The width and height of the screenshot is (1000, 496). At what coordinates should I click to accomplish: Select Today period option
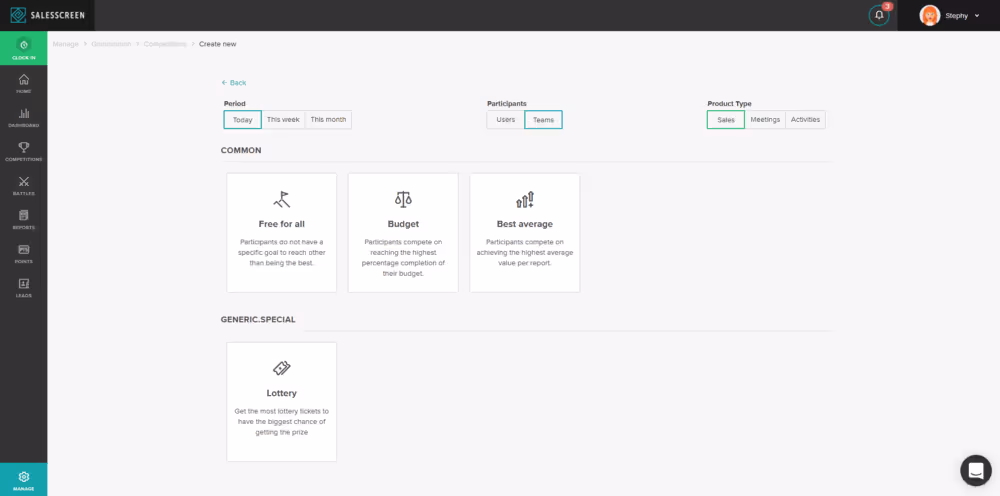coord(242,120)
